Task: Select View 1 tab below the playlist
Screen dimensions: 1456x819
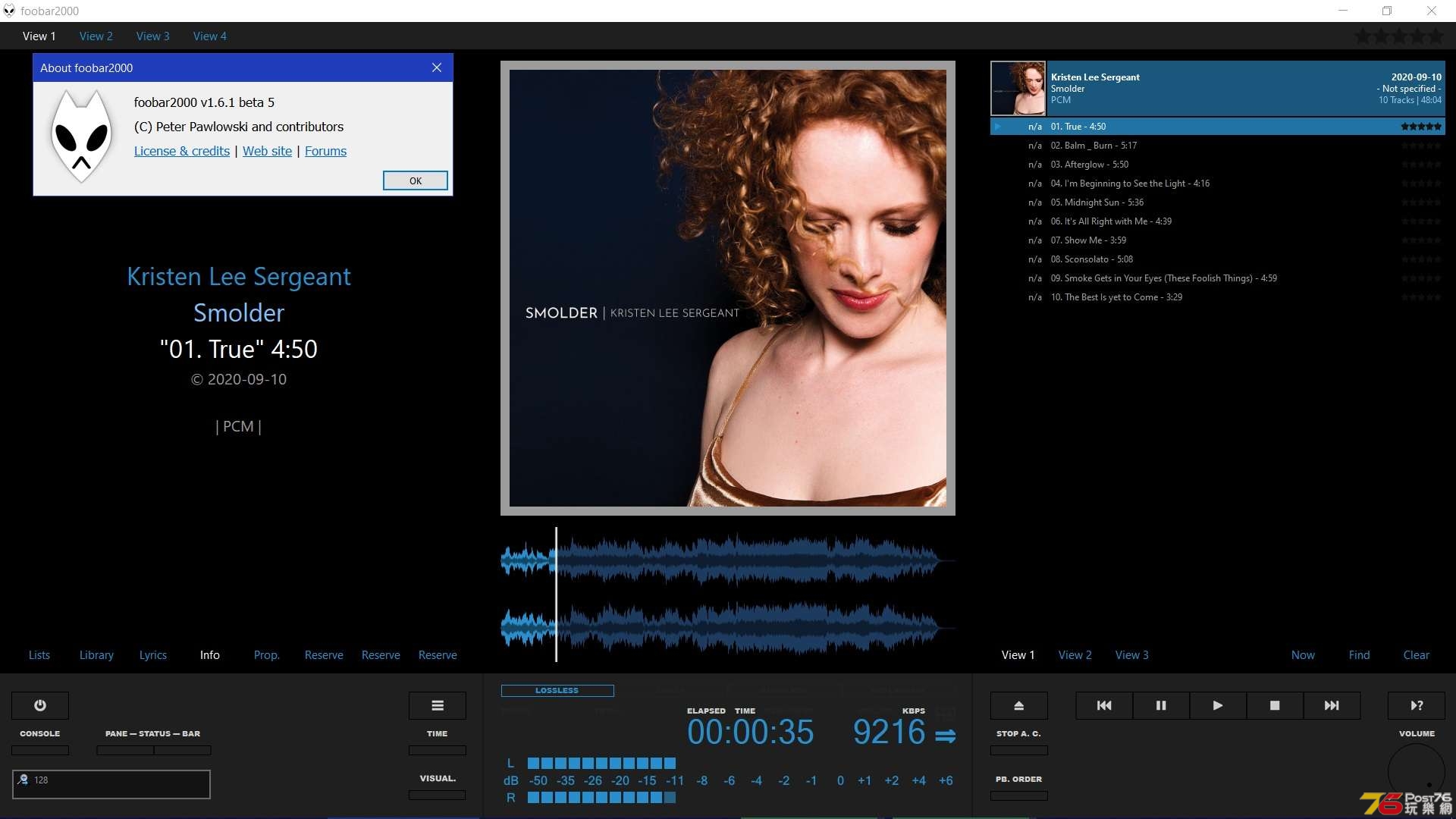Action: 1018,654
